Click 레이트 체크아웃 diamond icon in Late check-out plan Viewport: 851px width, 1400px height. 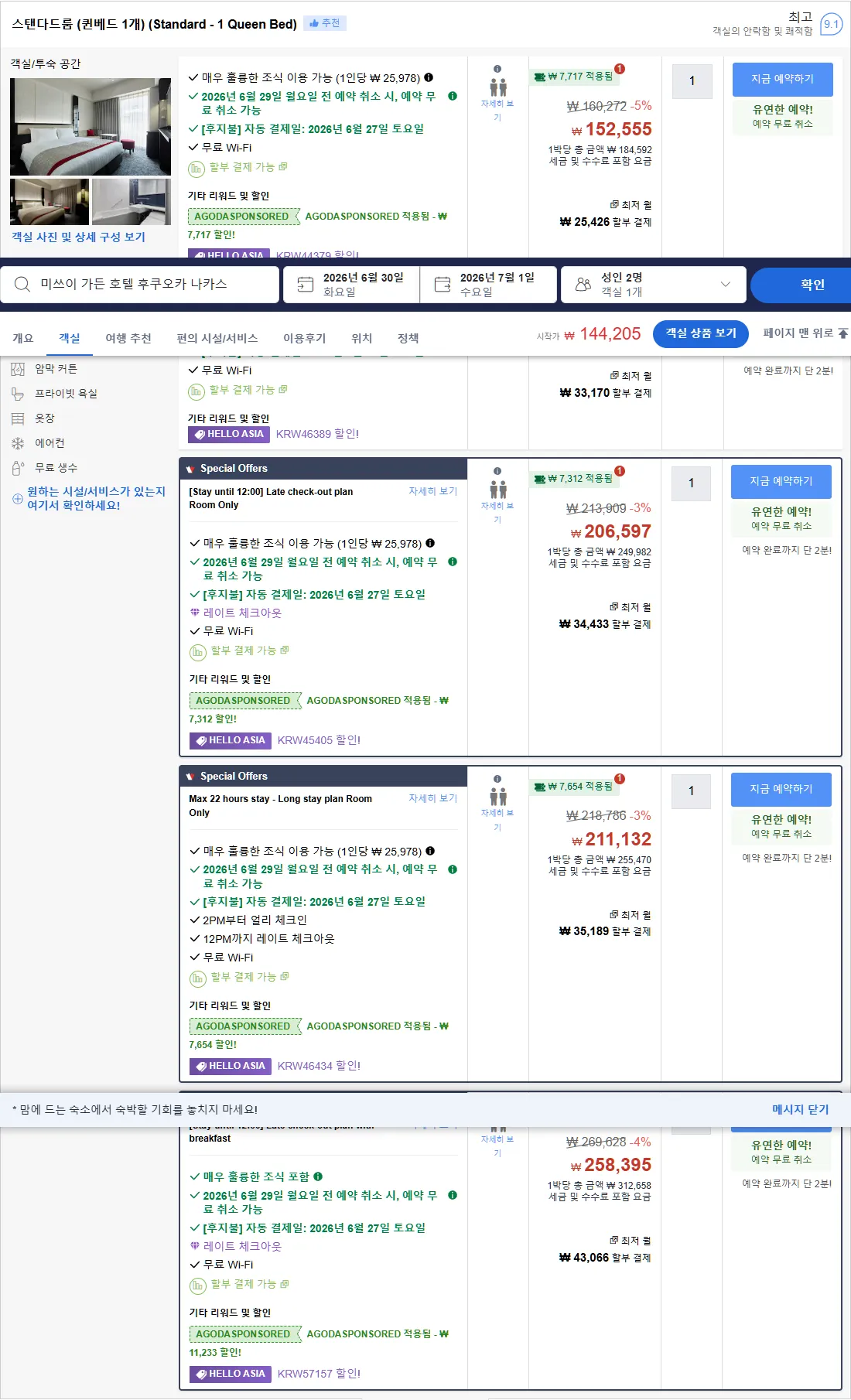click(195, 613)
